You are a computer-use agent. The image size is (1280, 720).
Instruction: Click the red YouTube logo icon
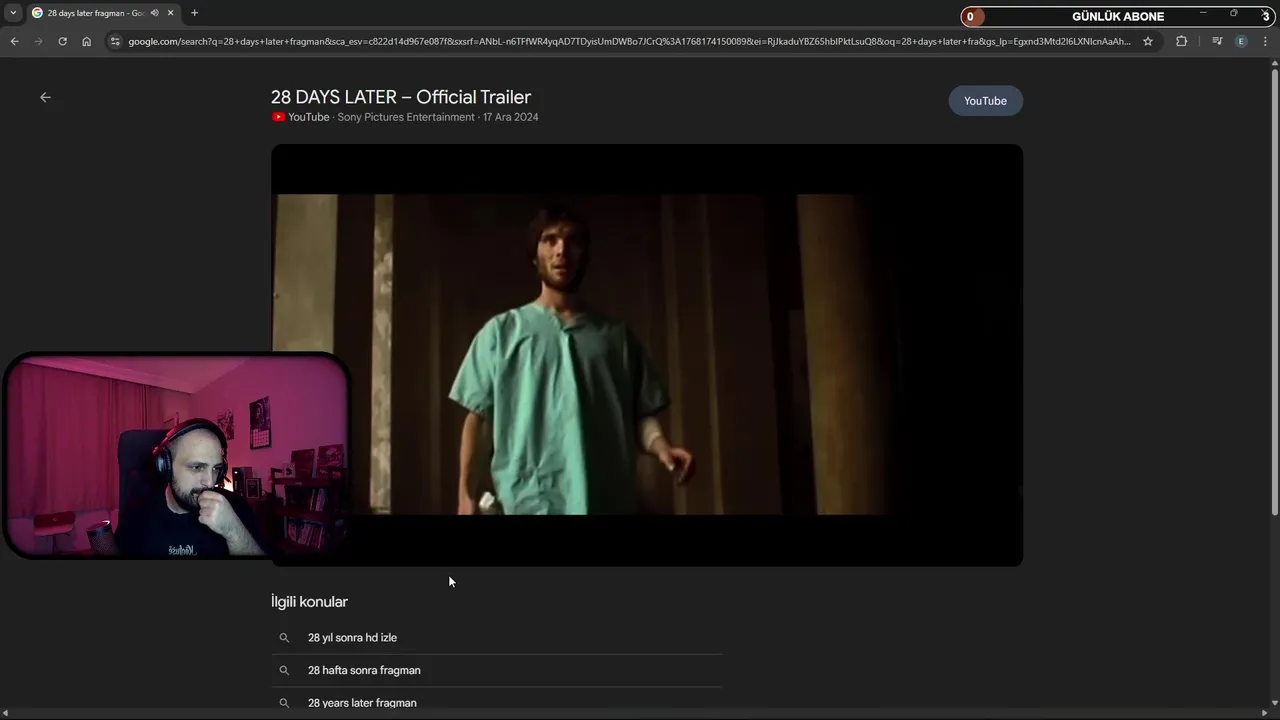click(278, 117)
